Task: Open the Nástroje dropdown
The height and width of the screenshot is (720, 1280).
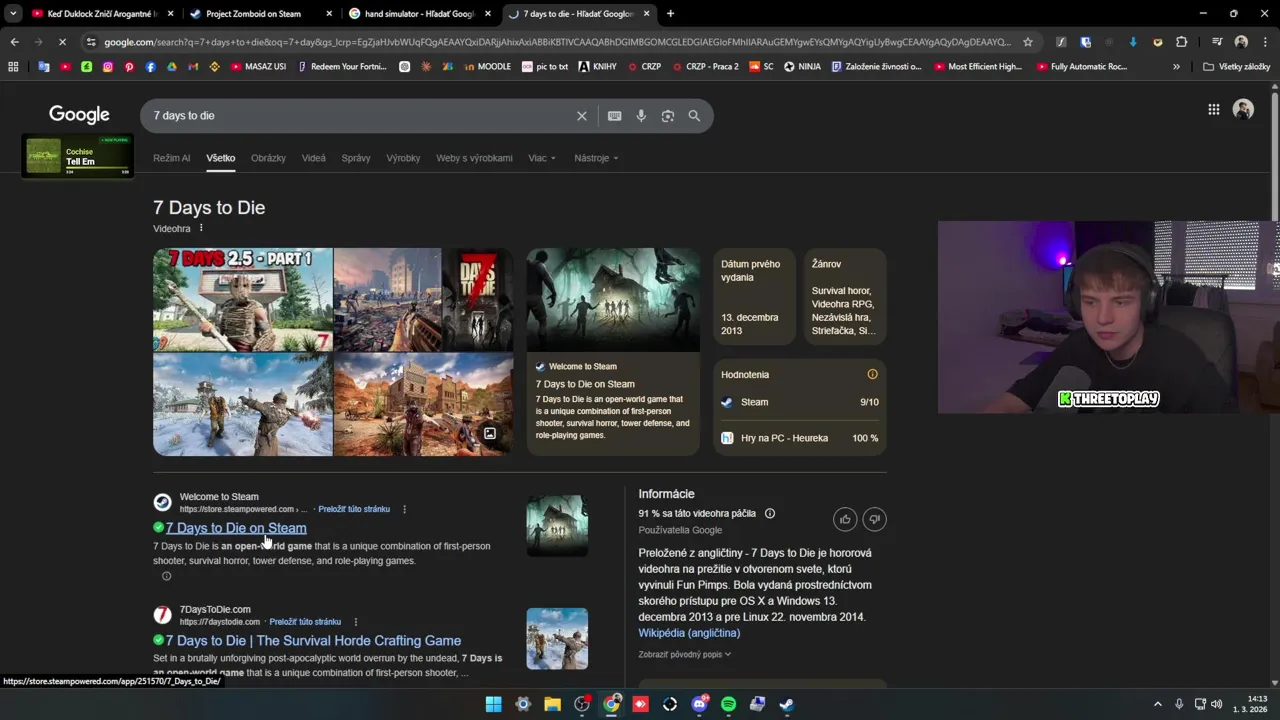Action: [x=596, y=158]
